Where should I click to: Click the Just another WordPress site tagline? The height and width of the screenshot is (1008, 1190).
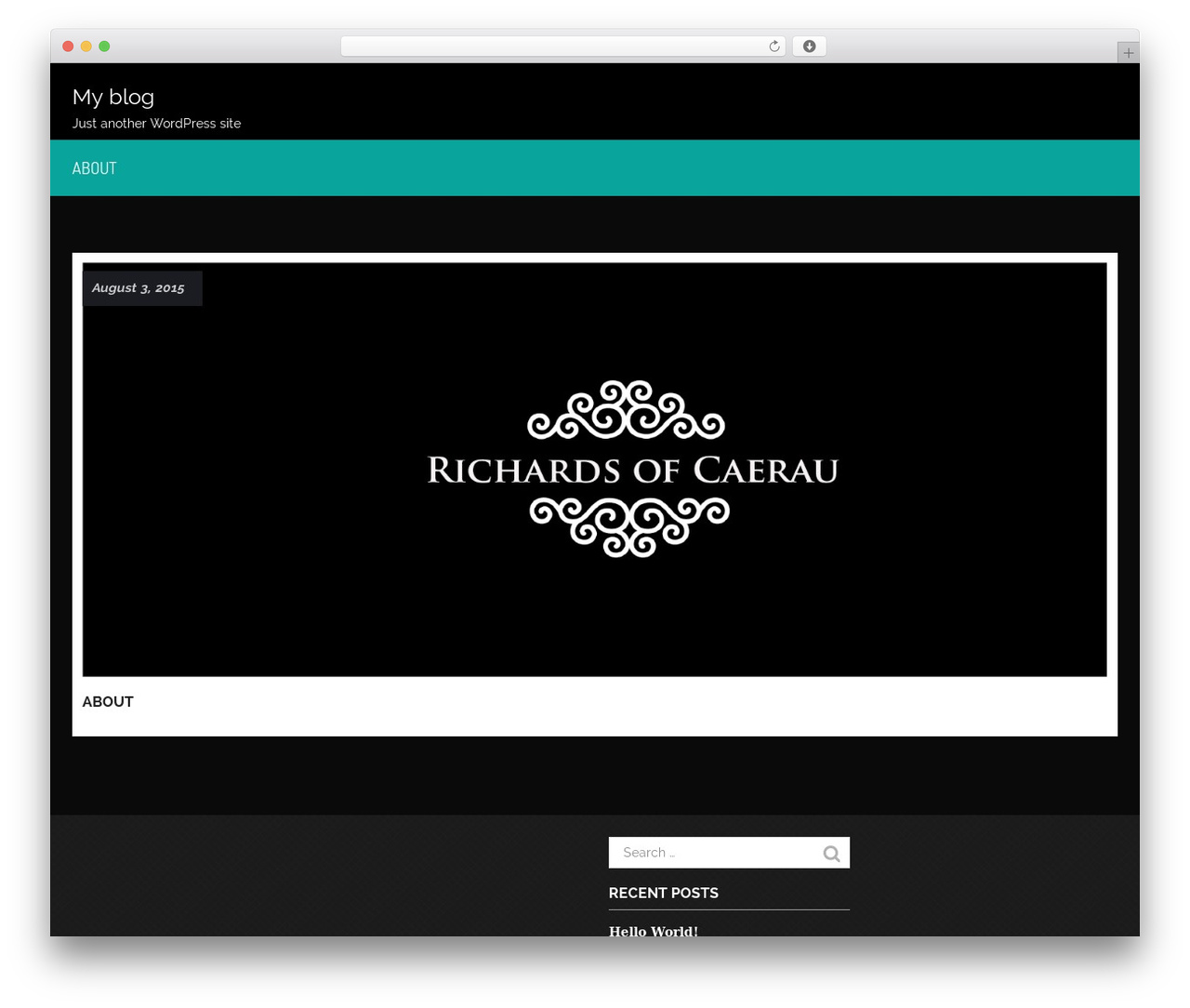tap(157, 123)
